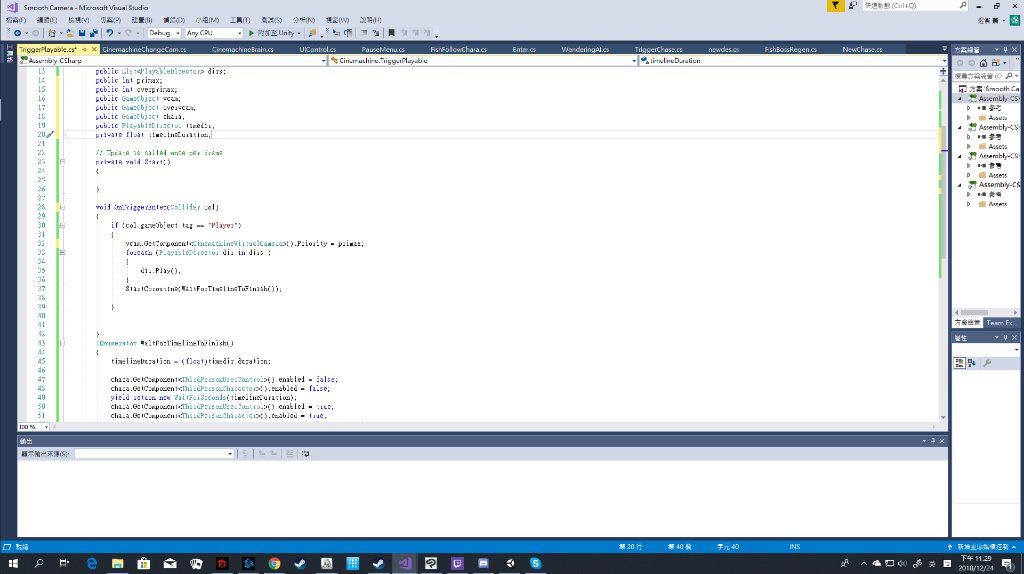The width and height of the screenshot is (1024, 574).
Task: Click the yellow notification filter flag icon
Action: point(835,6)
